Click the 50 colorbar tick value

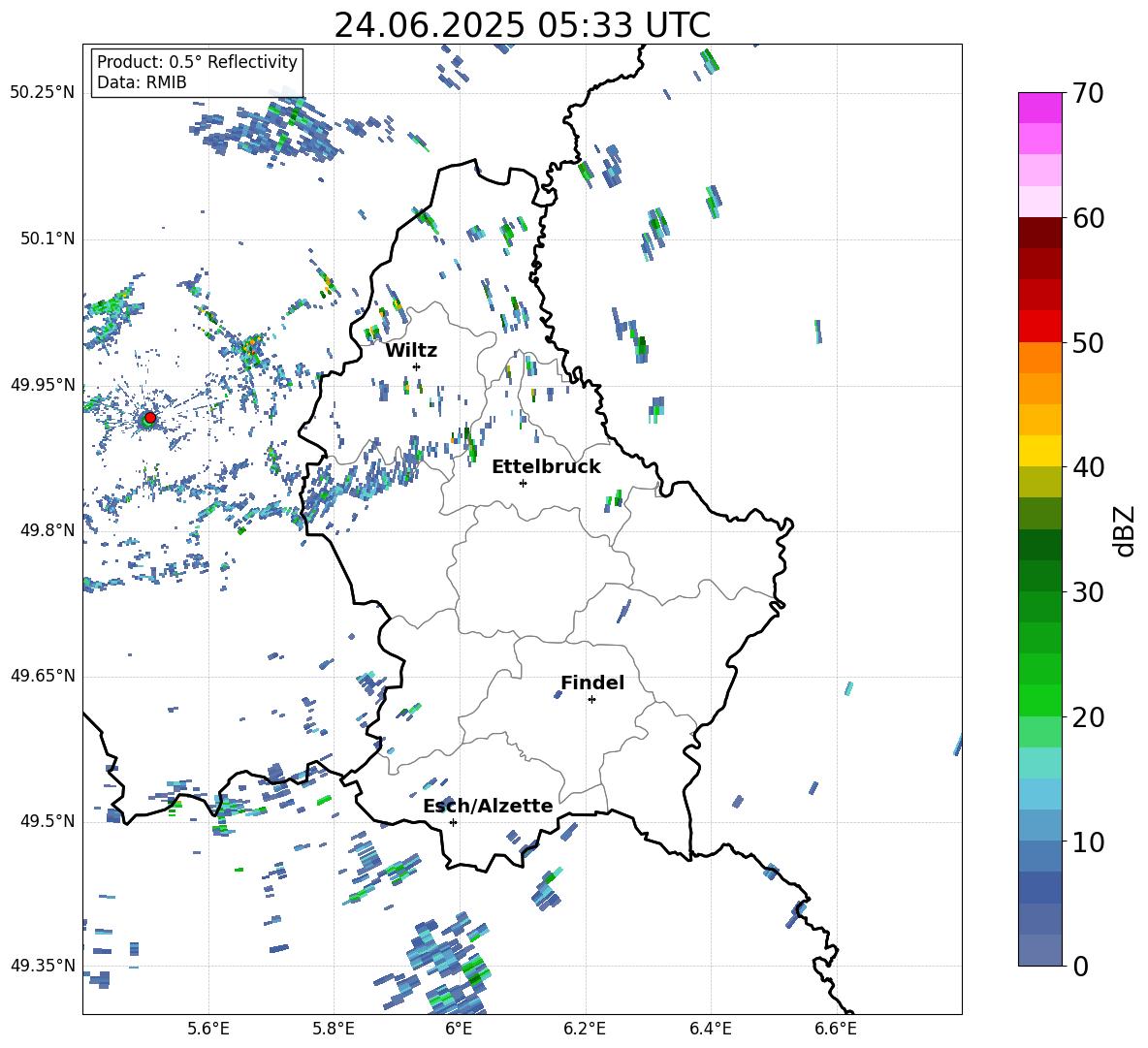click(x=1088, y=343)
